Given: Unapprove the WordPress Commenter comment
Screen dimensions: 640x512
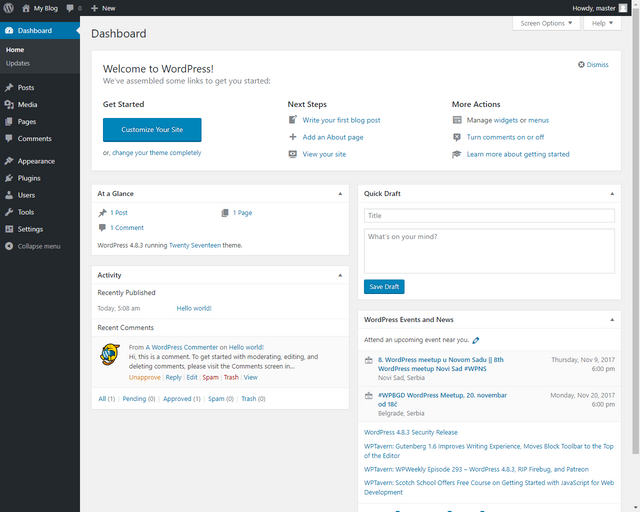Looking at the screenshot, I should (x=144, y=377).
